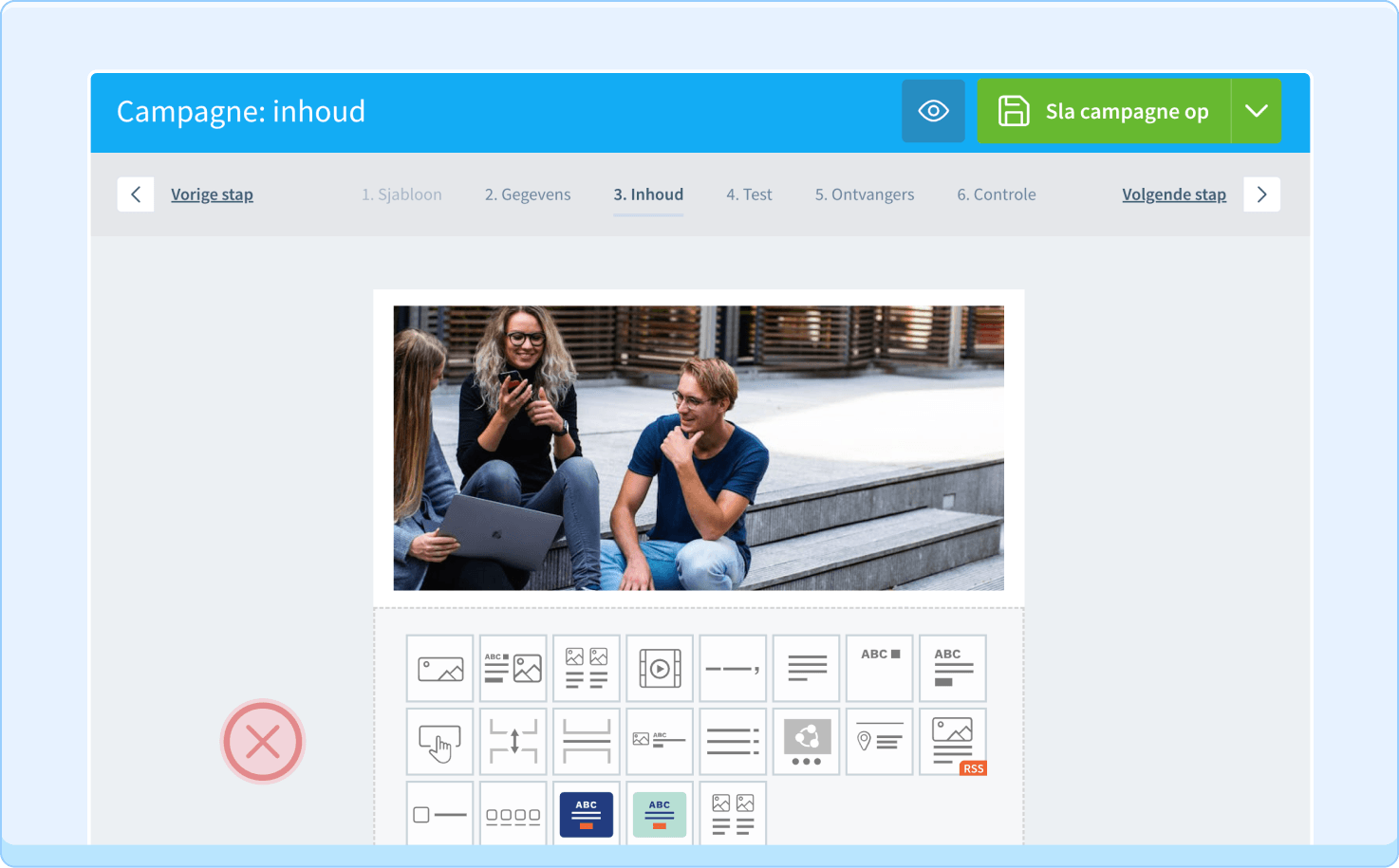Select the dark blue ABC header block
Image resolution: width=1399 pixels, height=868 pixels.
coord(586,814)
